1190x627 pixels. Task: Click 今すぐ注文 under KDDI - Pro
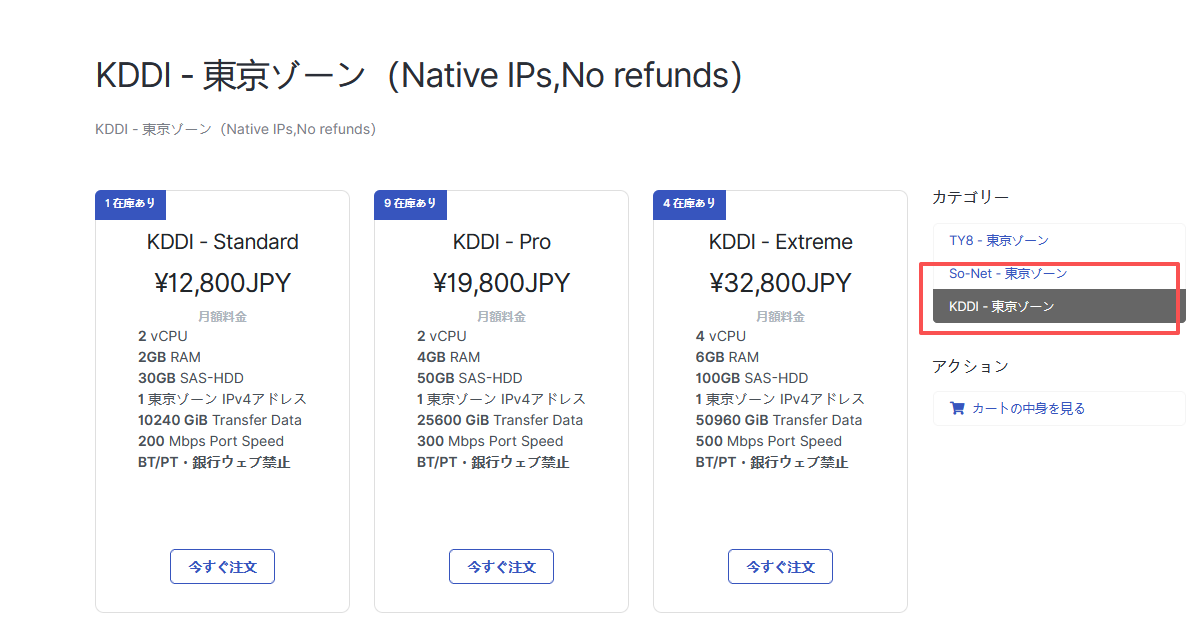point(501,566)
